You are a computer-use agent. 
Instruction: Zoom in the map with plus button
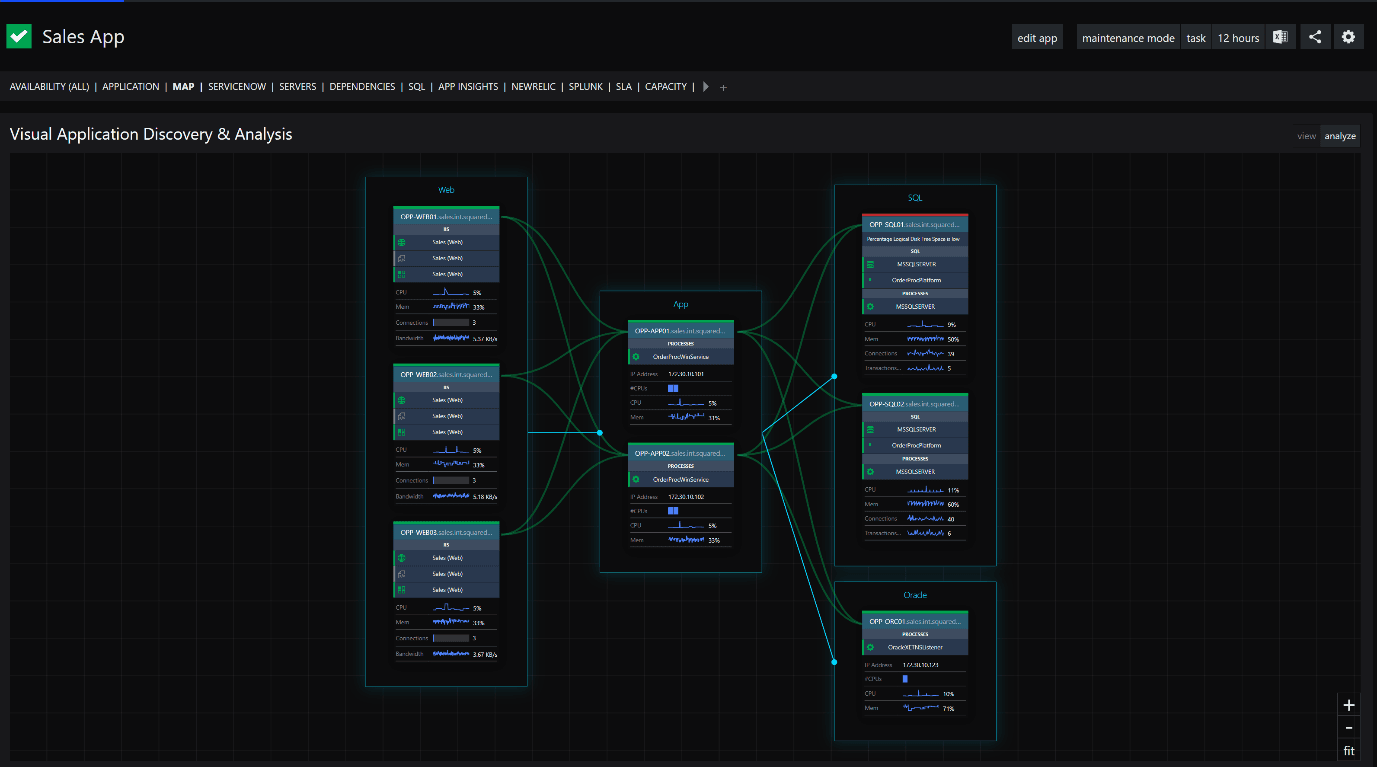pyautogui.click(x=1349, y=705)
